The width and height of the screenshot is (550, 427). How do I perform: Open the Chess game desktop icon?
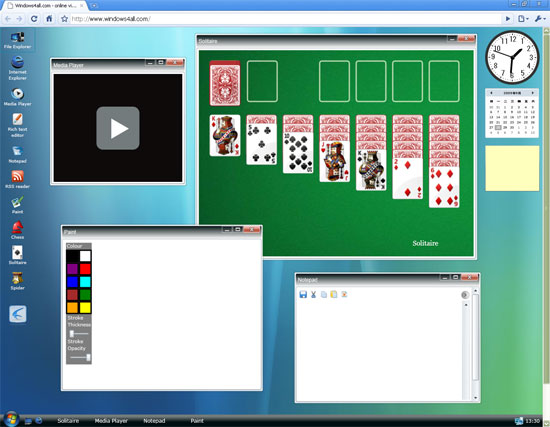click(x=18, y=230)
